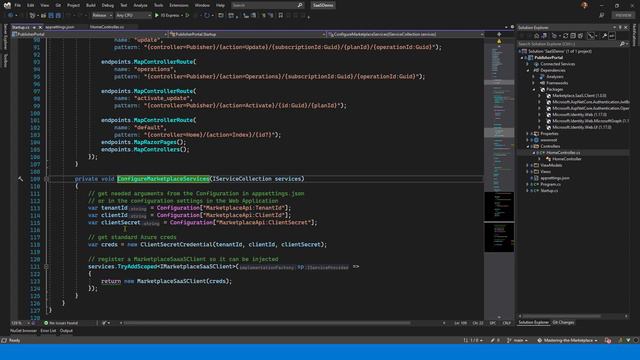Switch to the appsettings.json tab
This screenshot has height=360, width=640.
[60, 27]
